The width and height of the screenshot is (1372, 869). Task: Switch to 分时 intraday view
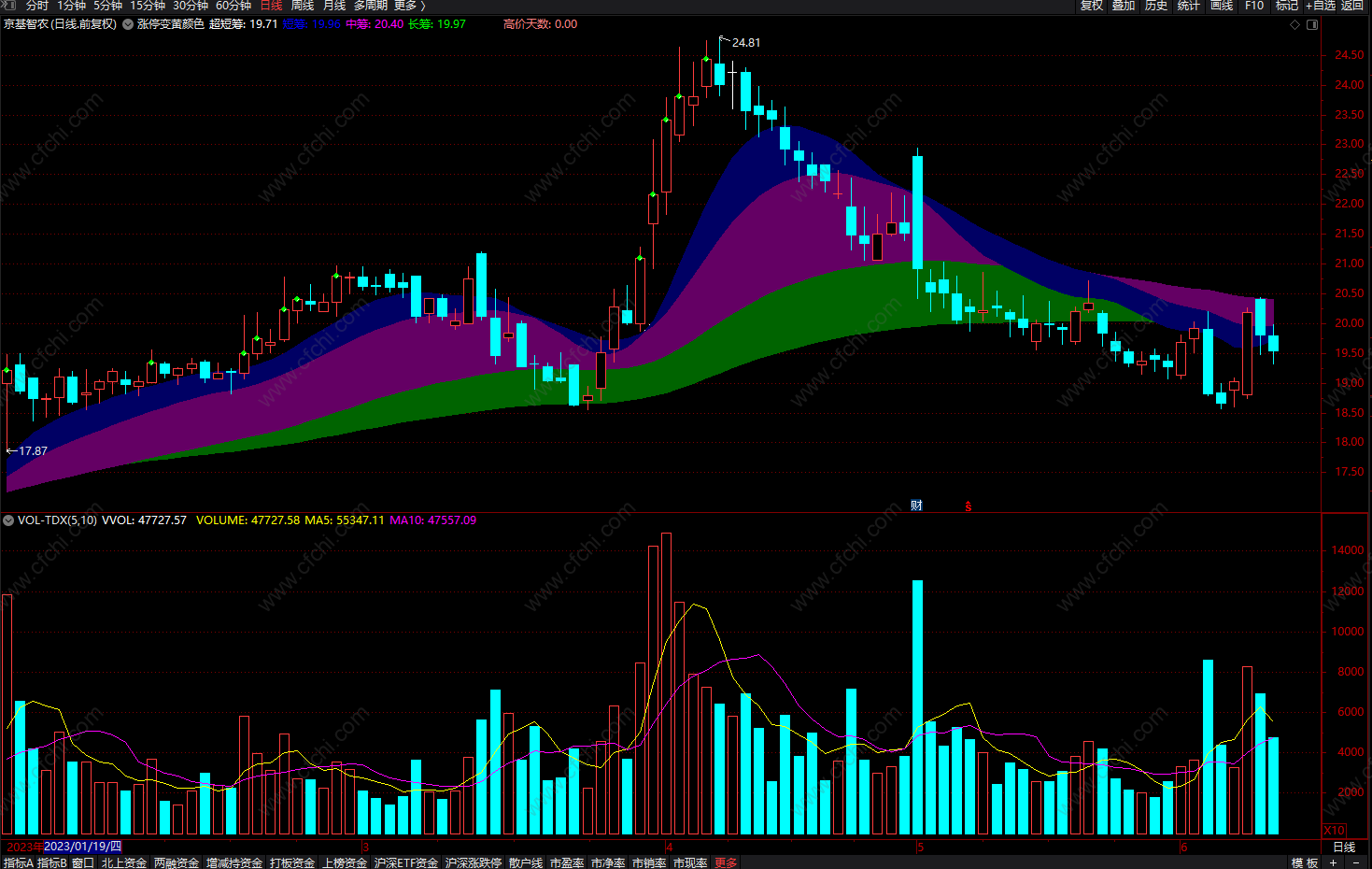[x=36, y=6]
